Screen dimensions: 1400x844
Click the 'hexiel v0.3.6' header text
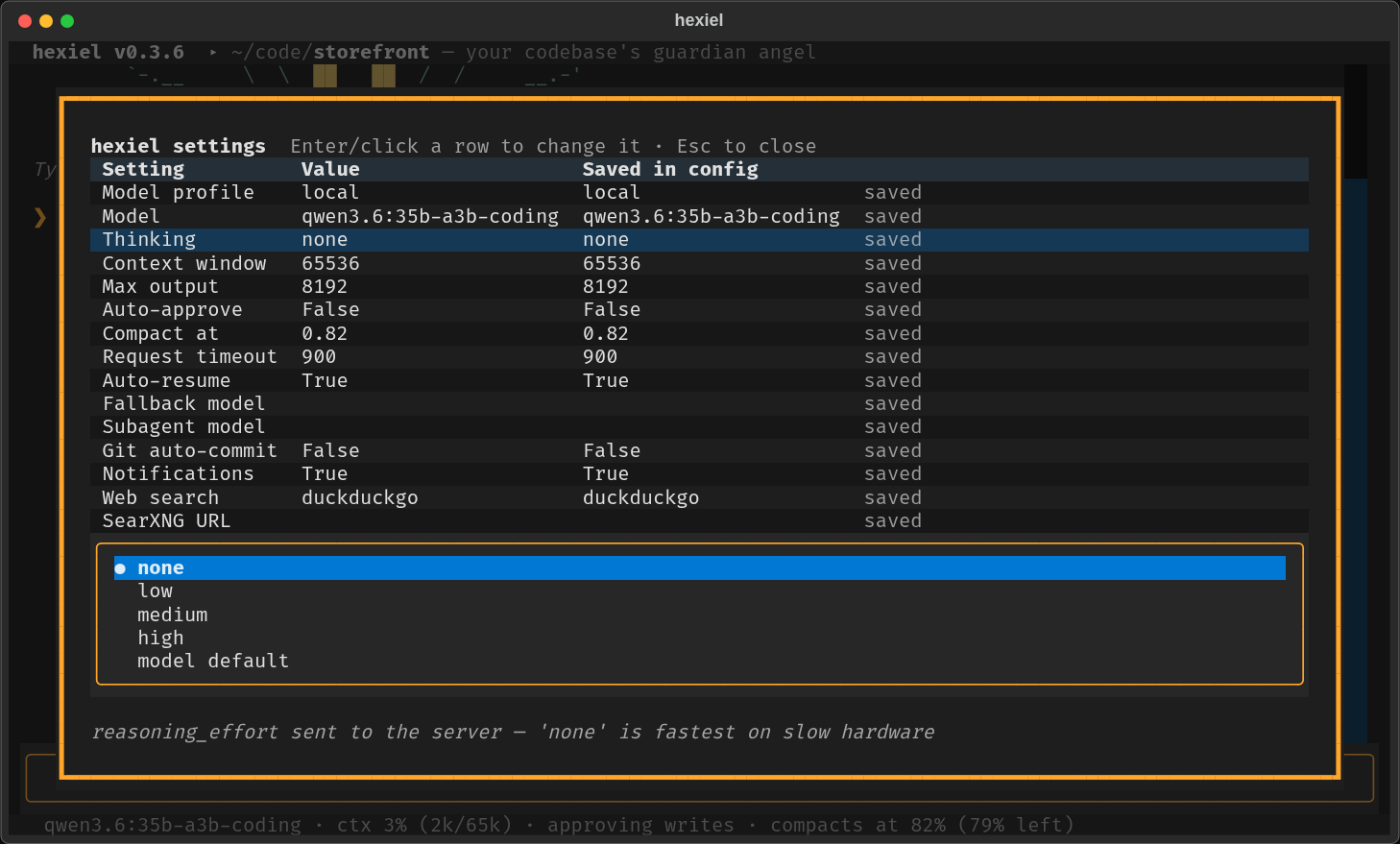coord(108,52)
